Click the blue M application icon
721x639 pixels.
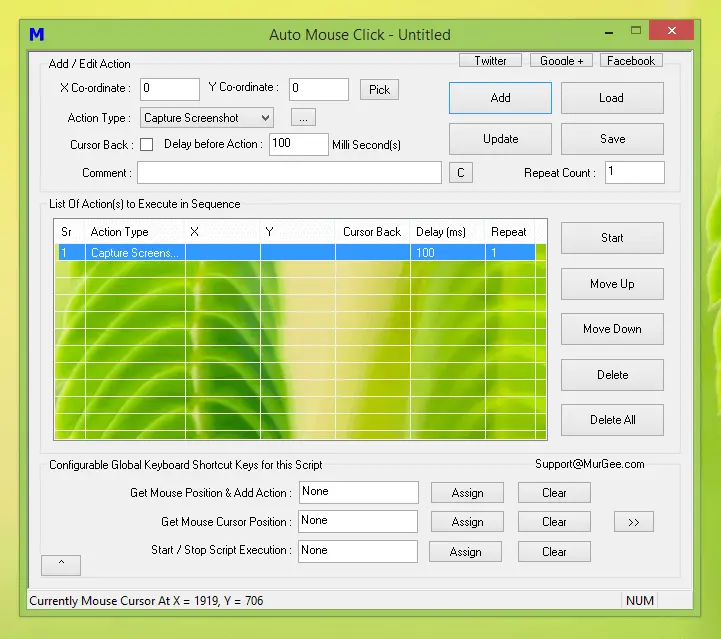coord(37,35)
